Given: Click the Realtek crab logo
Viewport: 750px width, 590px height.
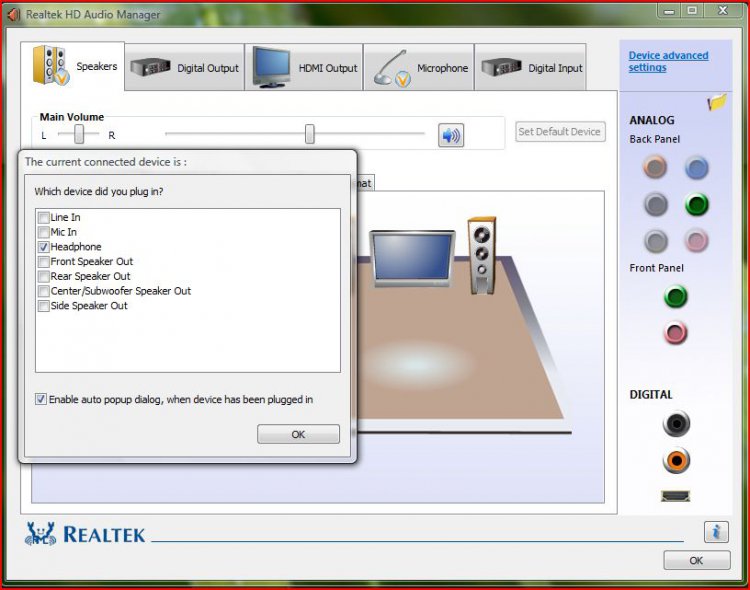Looking at the screenshot, I should 40,534.
